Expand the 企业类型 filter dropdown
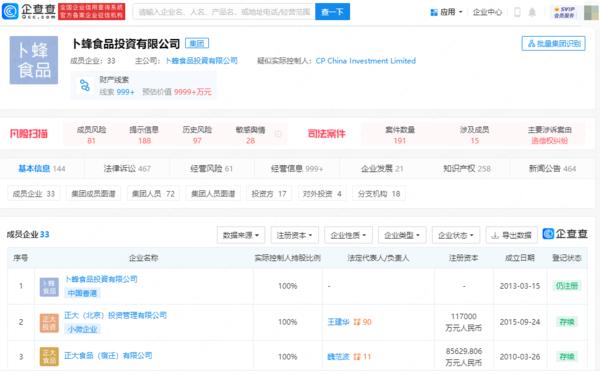Screen dimensions: 600x371 click(x=402, y=235)
